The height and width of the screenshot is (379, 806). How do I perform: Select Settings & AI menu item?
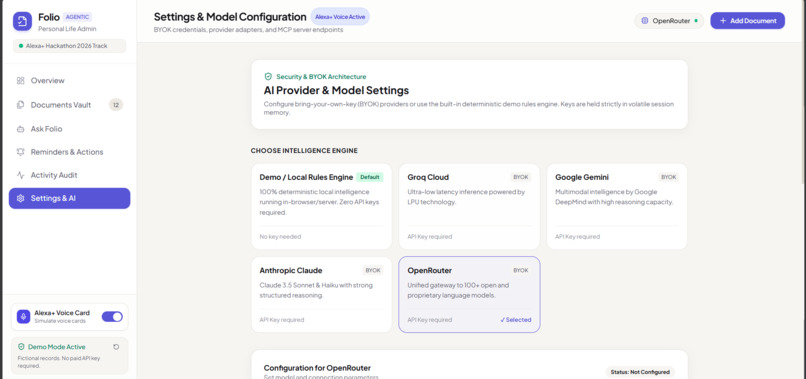(69, 198)
